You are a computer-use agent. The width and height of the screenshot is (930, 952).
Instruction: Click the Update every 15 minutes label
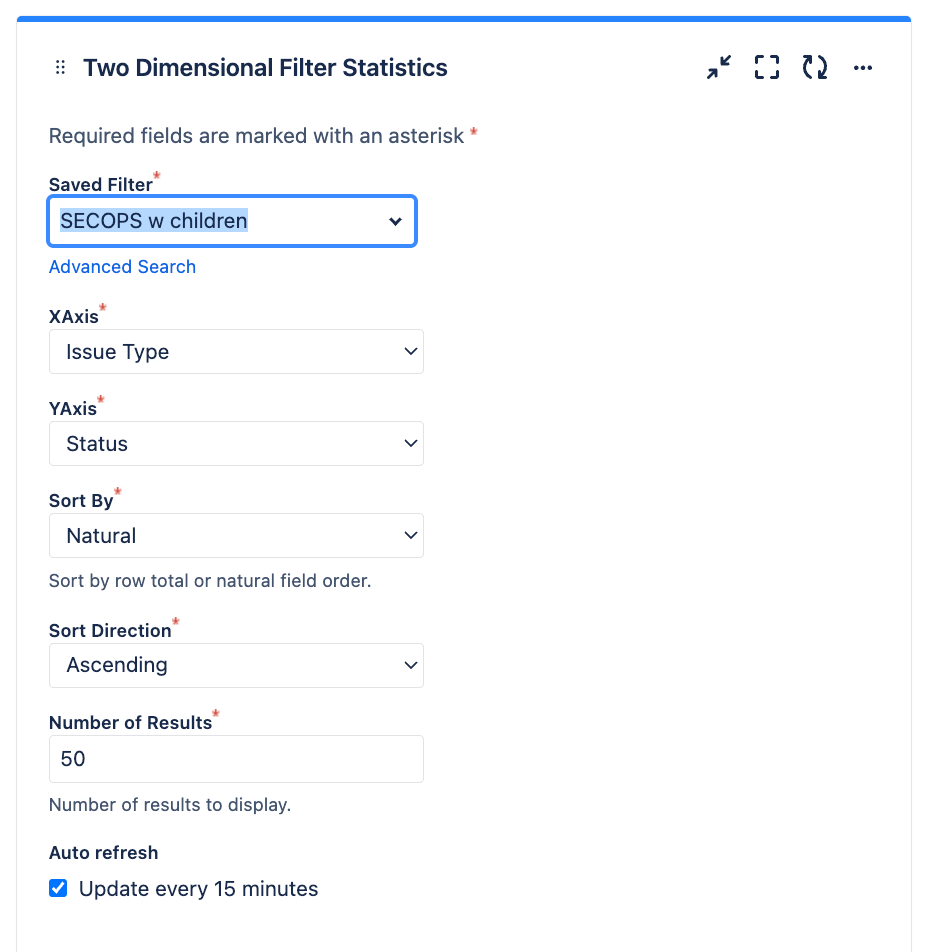click(x=199, y=889)
